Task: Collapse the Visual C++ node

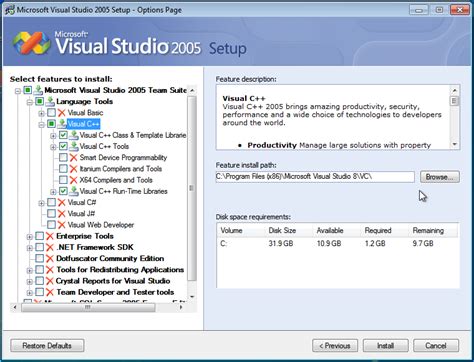Action: pyautogui.click(x=41, y=125)
